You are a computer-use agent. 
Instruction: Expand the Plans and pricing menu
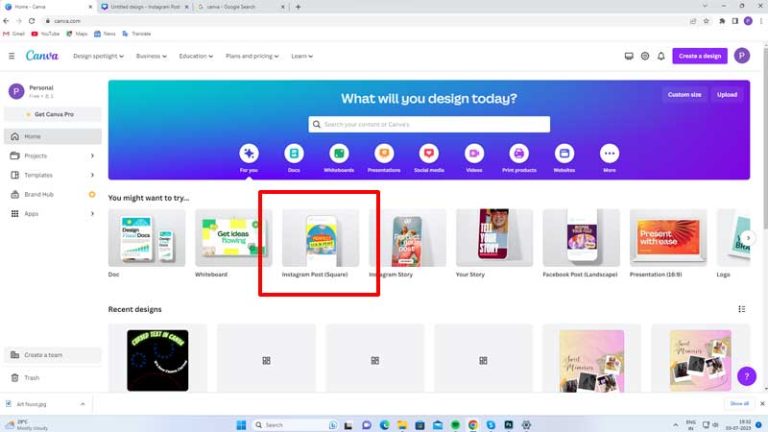coord(253,56)
